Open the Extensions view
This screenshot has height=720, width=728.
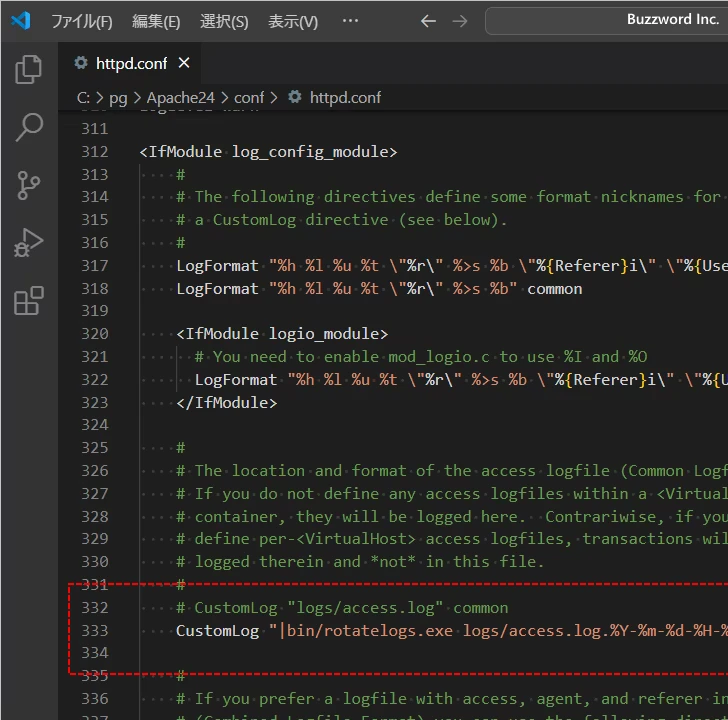click(x=29, y=301)
